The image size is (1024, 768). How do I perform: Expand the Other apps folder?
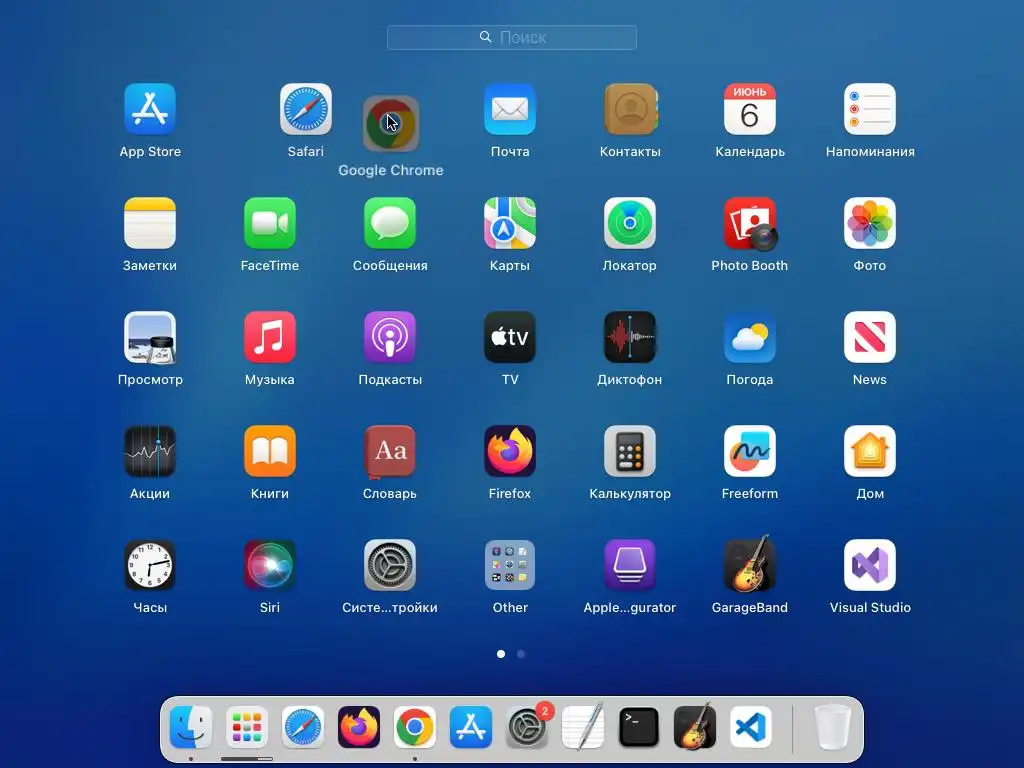[x=510, y=565]
